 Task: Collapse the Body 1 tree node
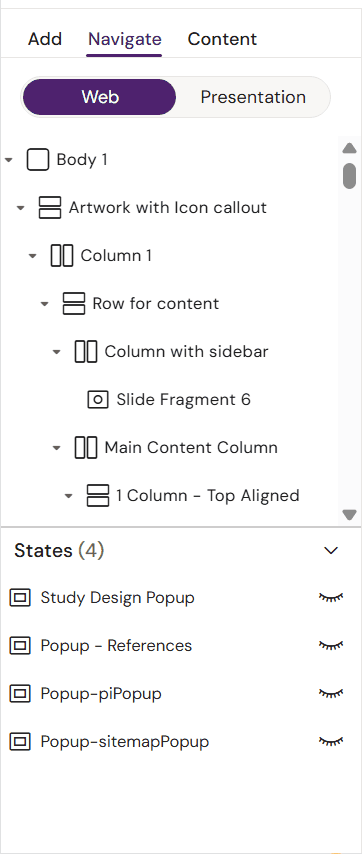pos(9,160)
